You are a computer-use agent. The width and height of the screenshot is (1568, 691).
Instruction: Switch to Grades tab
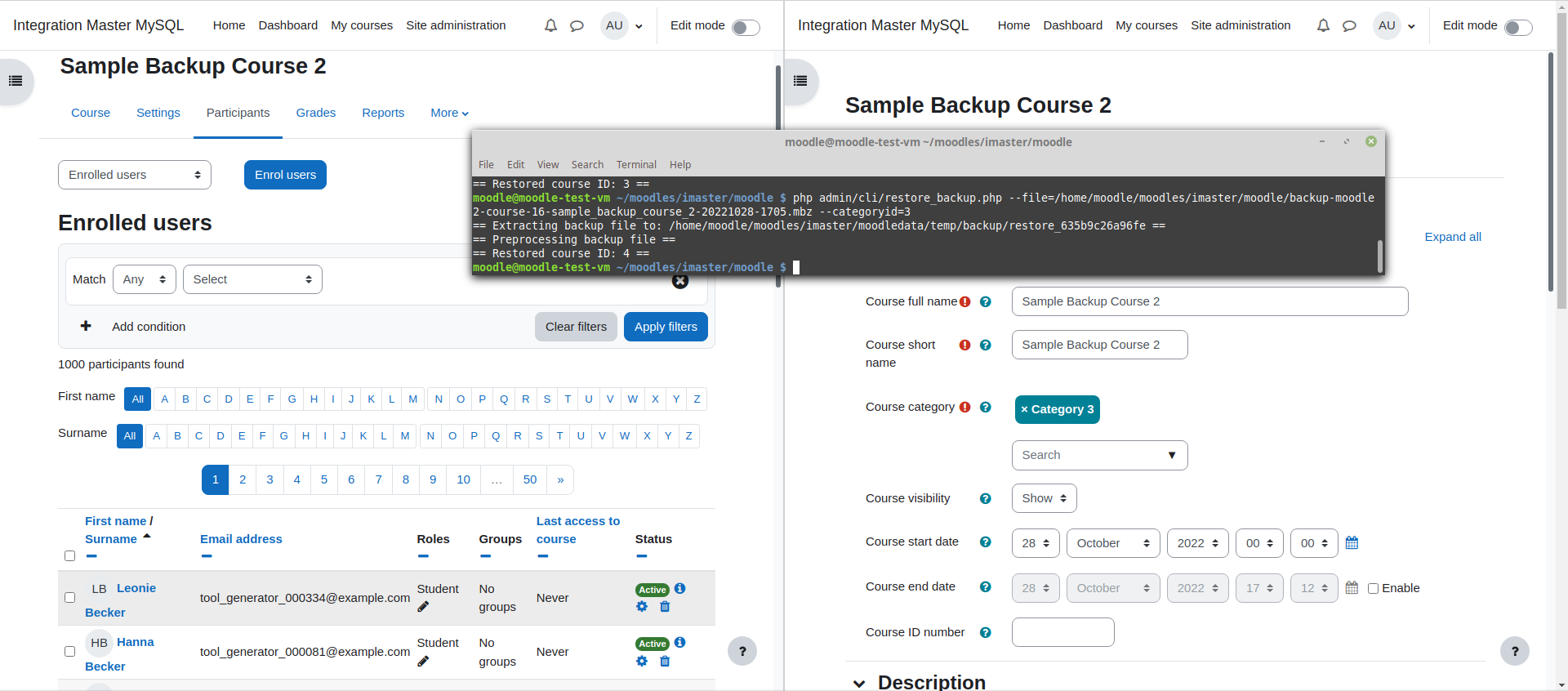[x=316, y=113]
